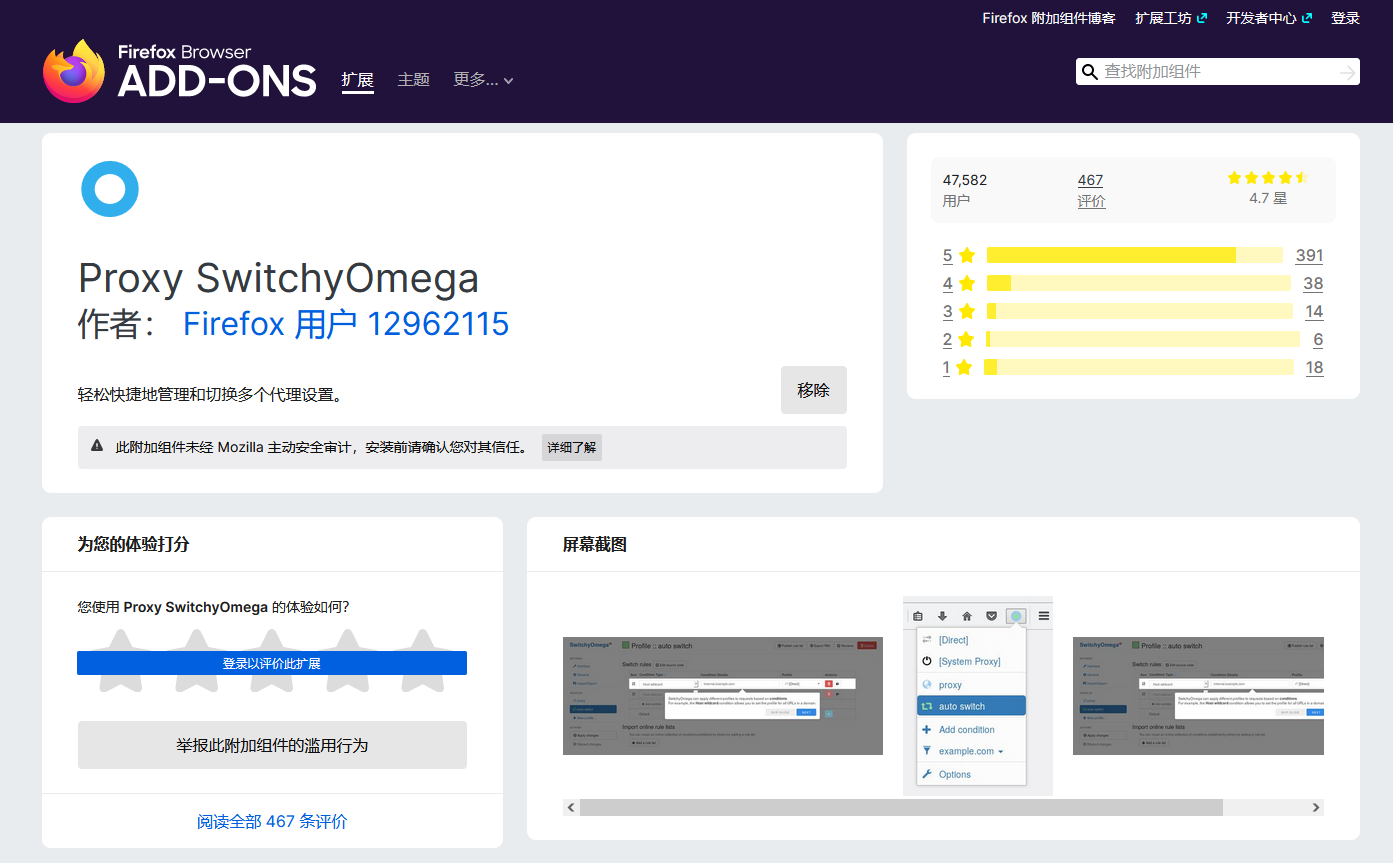This screenshot has width=1393, height=863.
Task: Click the 登录 link
Action: pos(1345,18)
